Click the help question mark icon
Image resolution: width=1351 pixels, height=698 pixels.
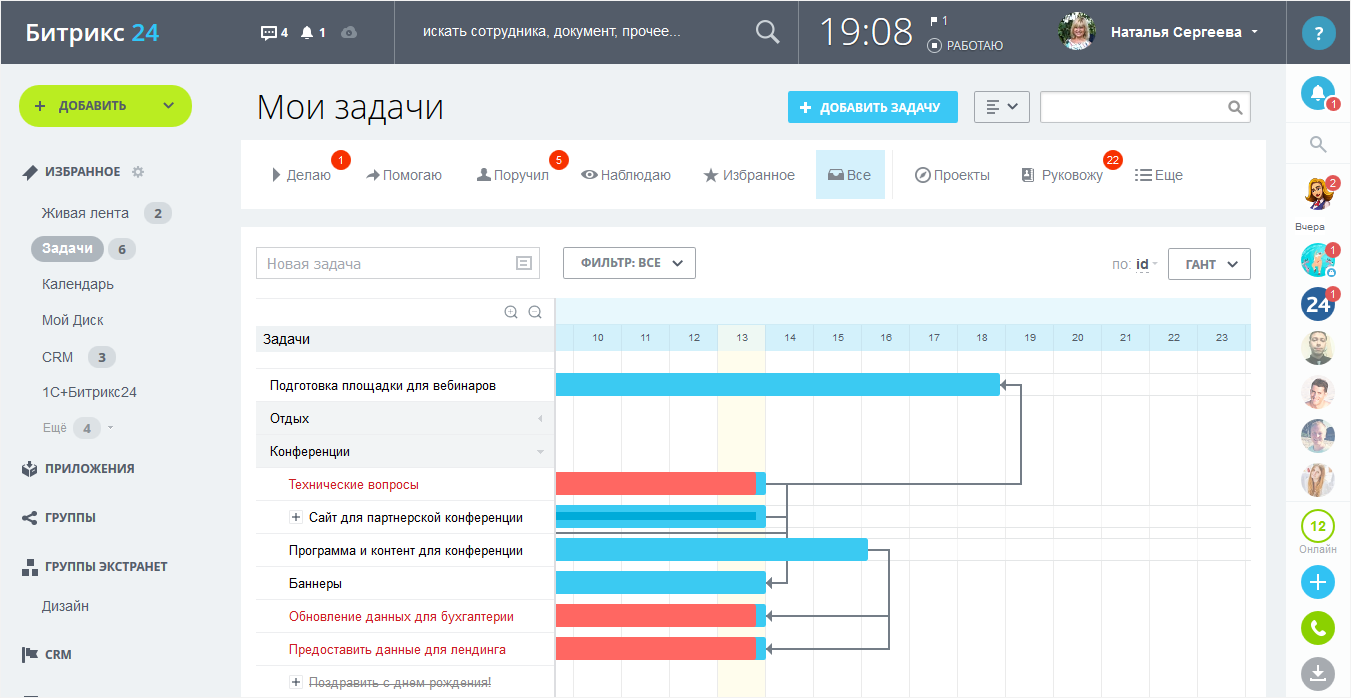point(1318,33)
